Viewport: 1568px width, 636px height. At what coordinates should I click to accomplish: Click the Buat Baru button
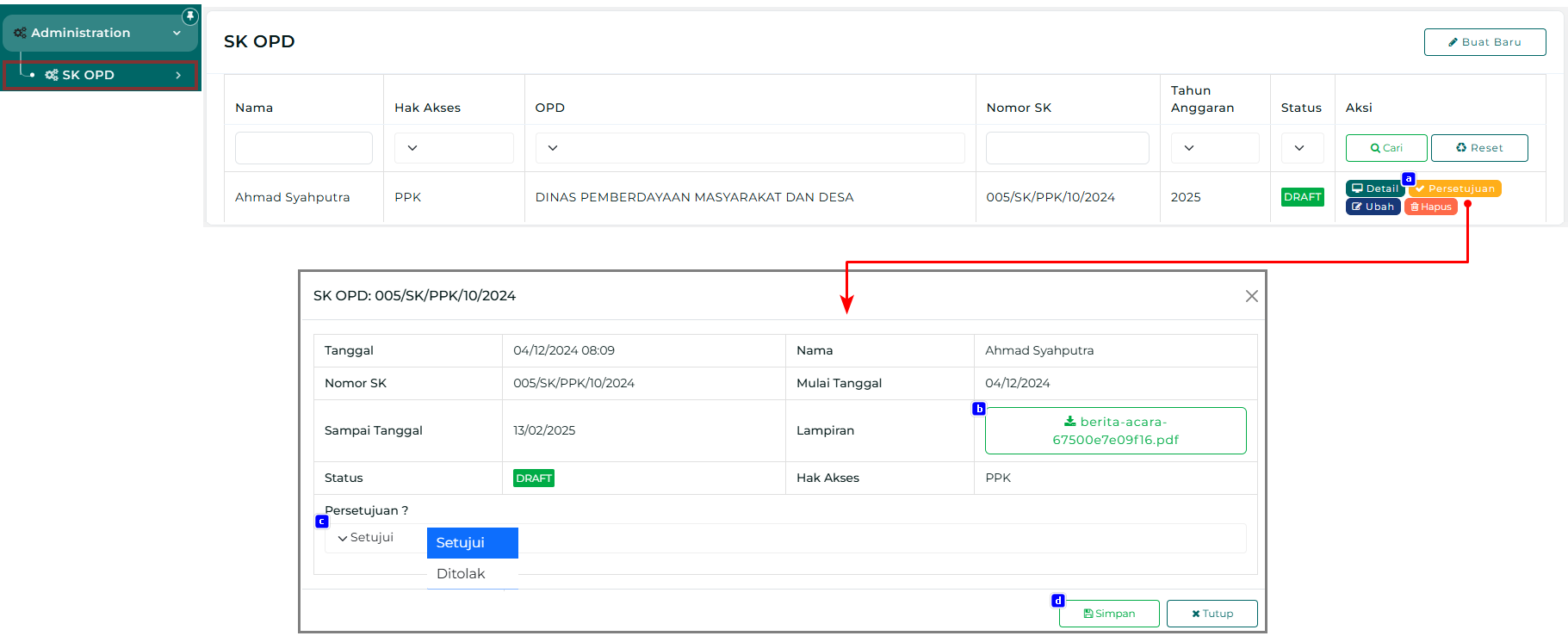click(x=1484, y=42)
